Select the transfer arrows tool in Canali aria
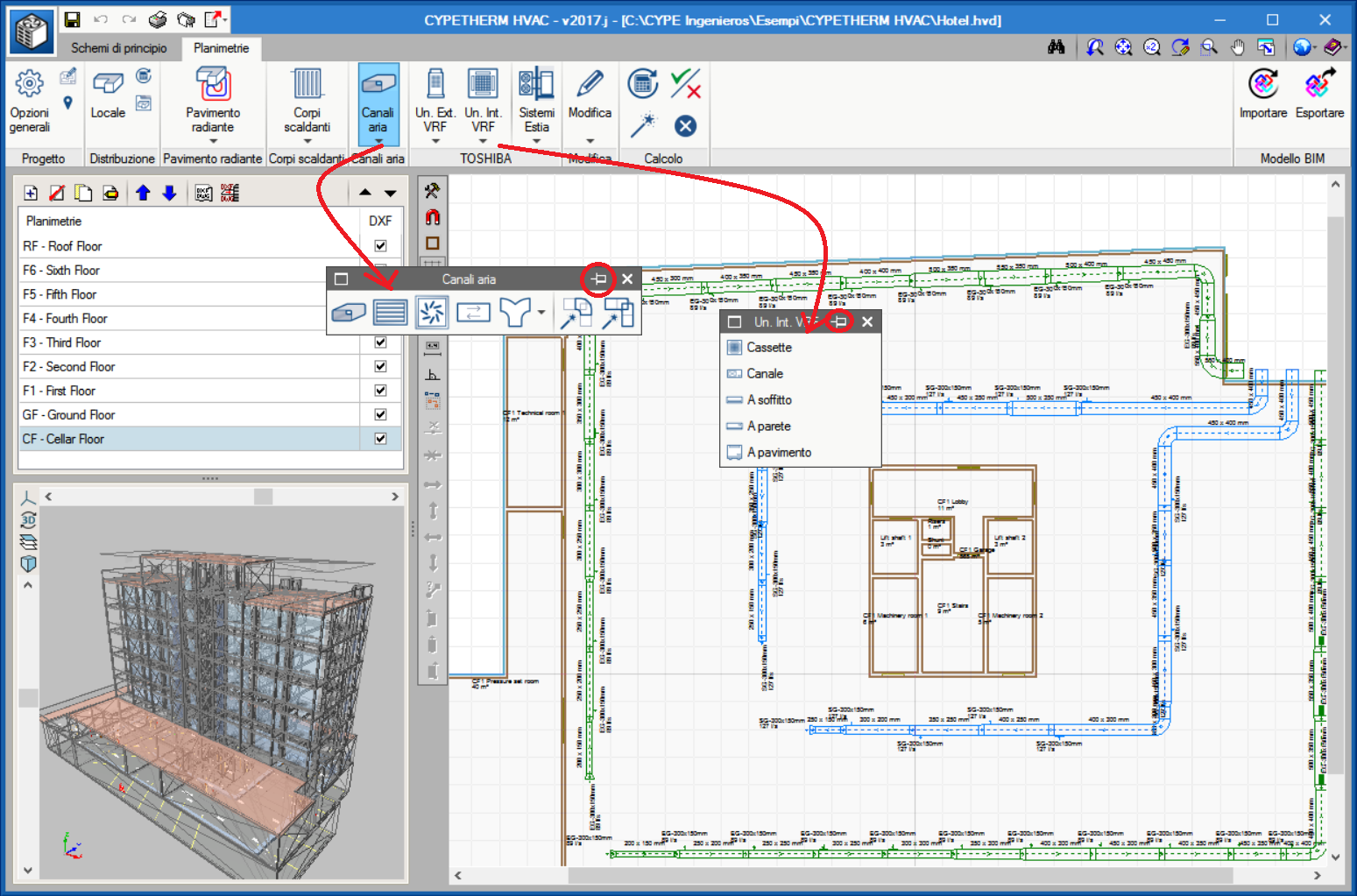The width and height of the screenshot is (1357, 896). tap(473, 311)
